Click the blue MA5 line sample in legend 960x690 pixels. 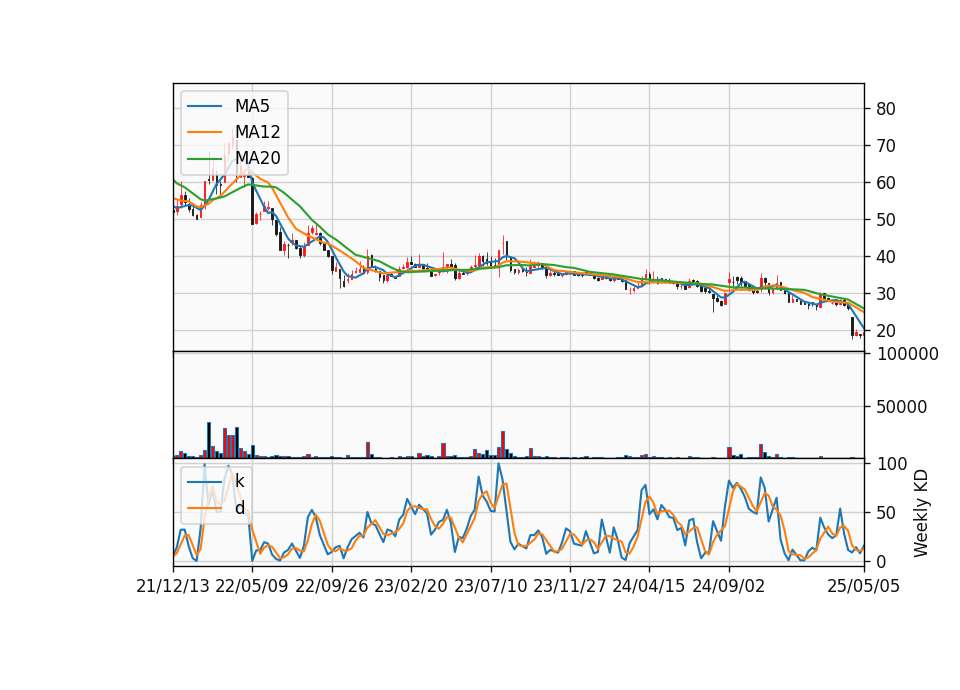[204, 107]
